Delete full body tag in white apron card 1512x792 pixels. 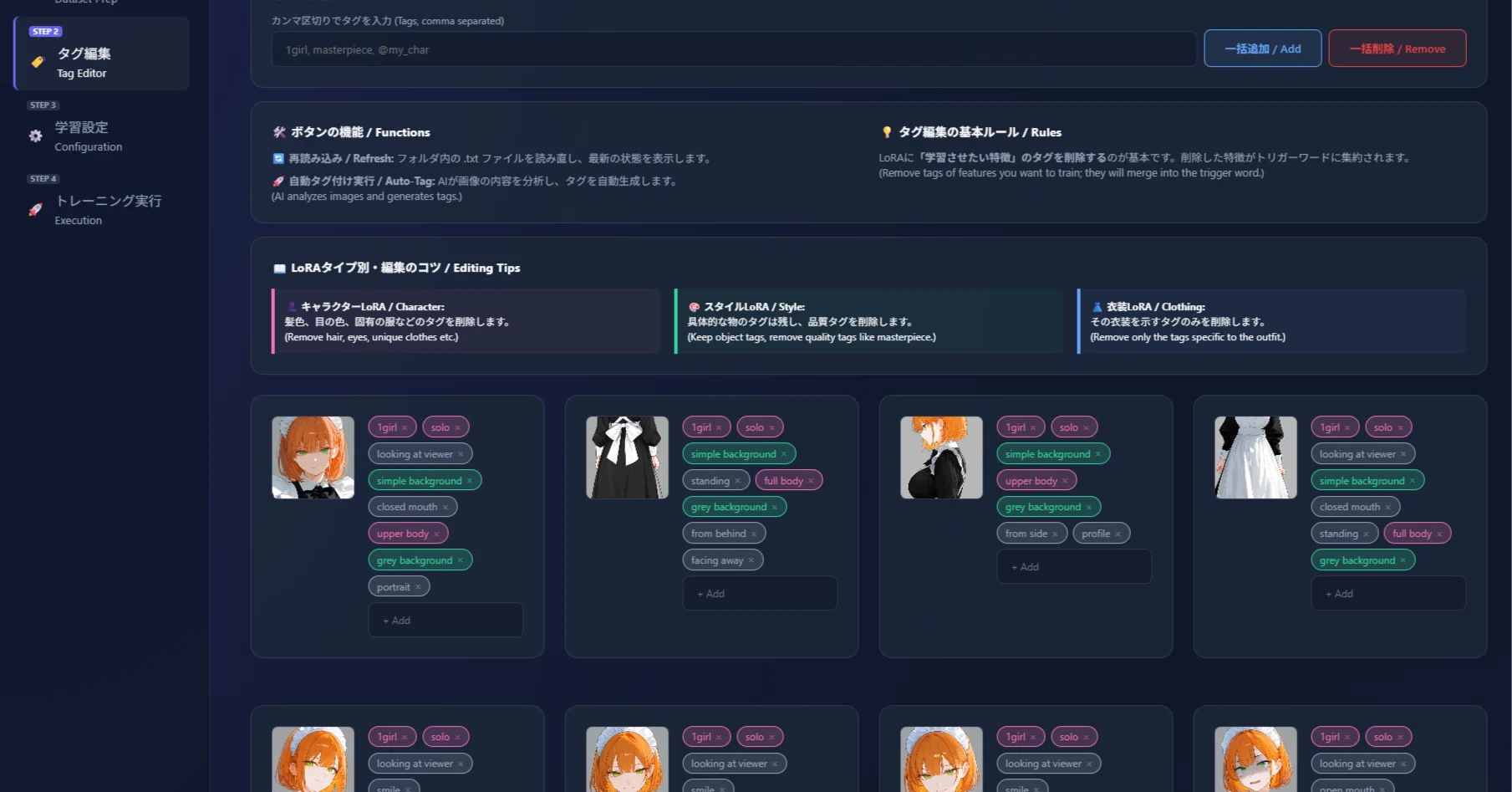point(1439,534)
